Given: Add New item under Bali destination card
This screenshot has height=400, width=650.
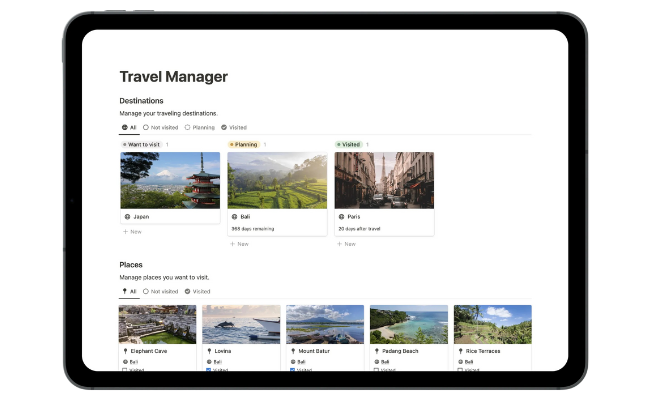Looking at the screenshot, I should 239,244.
